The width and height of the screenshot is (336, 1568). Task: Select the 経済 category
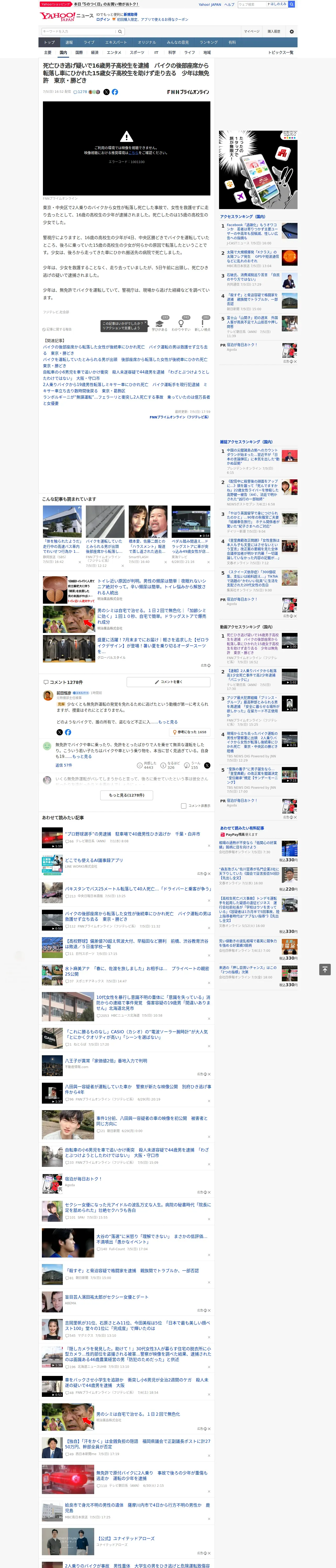click(94, 53)
